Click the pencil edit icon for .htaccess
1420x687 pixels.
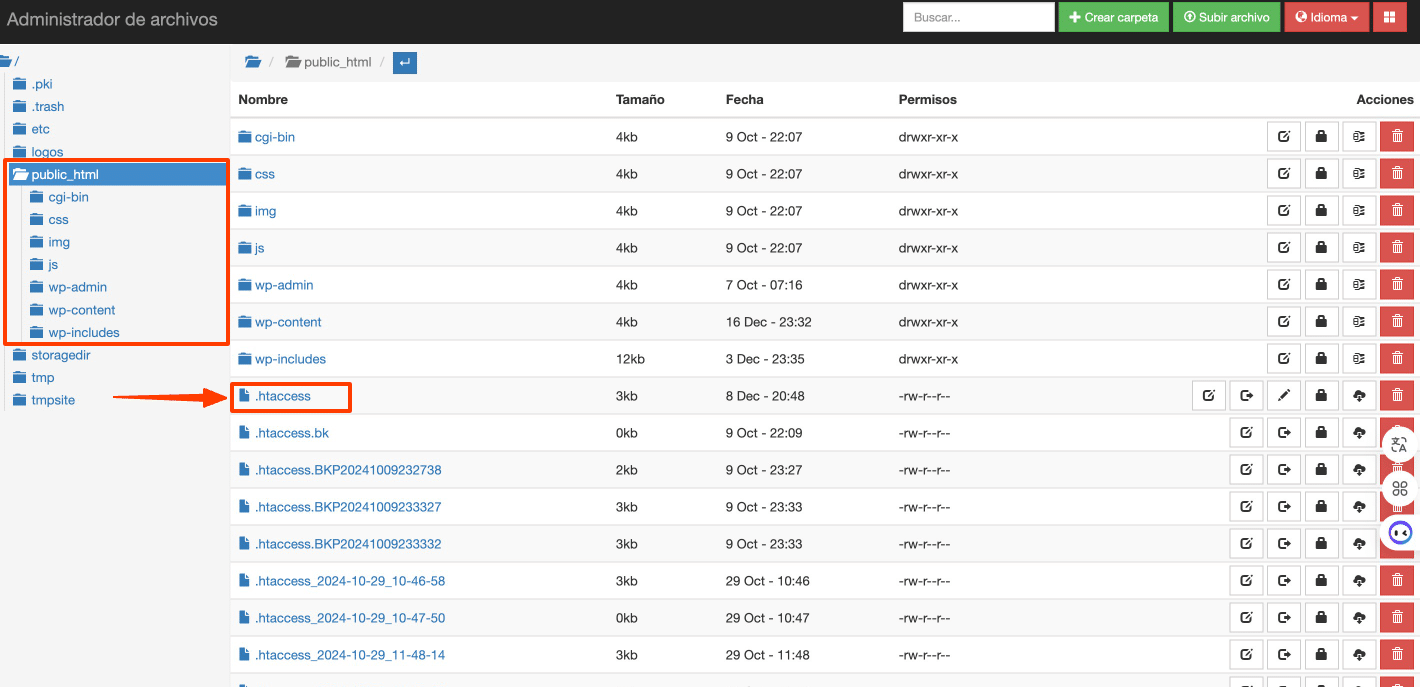tap(1284, 396)
